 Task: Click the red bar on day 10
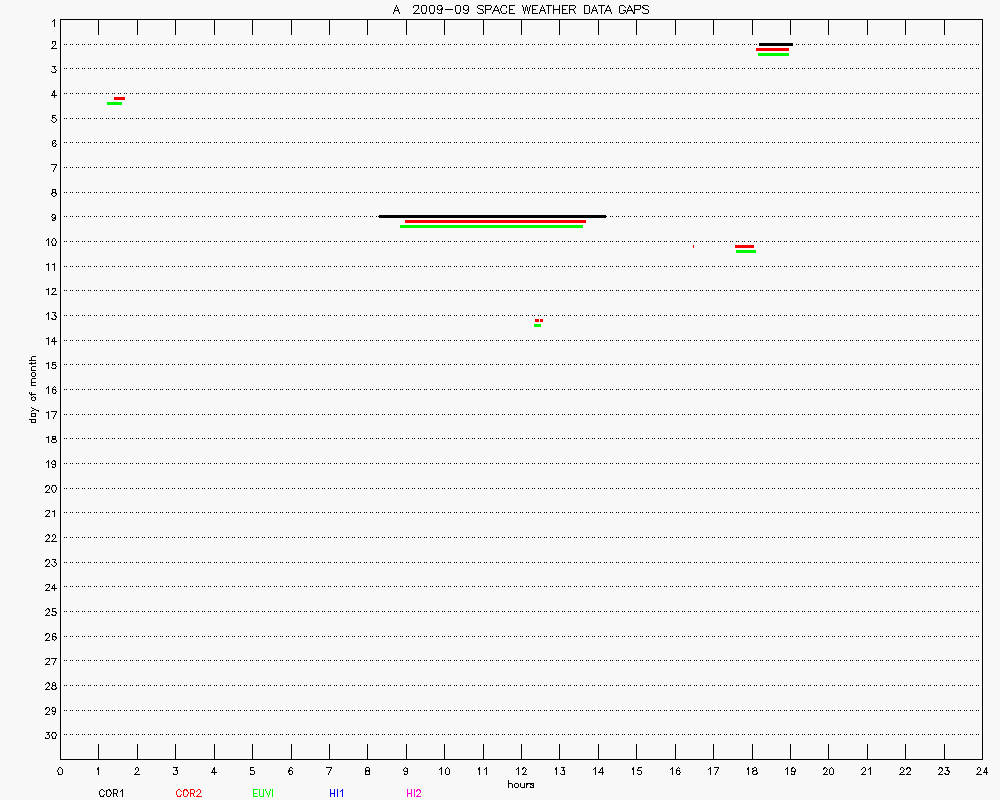coord(745,246)
